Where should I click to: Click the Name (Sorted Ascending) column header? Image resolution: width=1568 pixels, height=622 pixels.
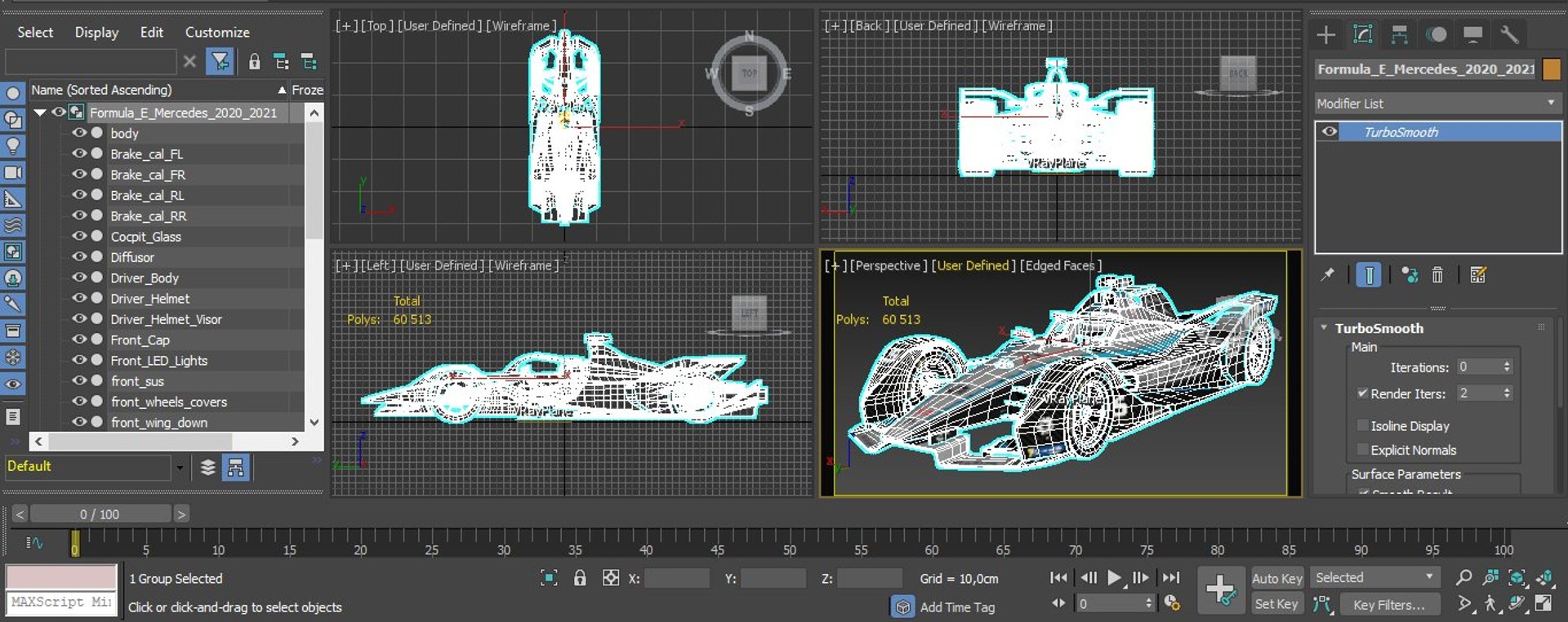159,90
